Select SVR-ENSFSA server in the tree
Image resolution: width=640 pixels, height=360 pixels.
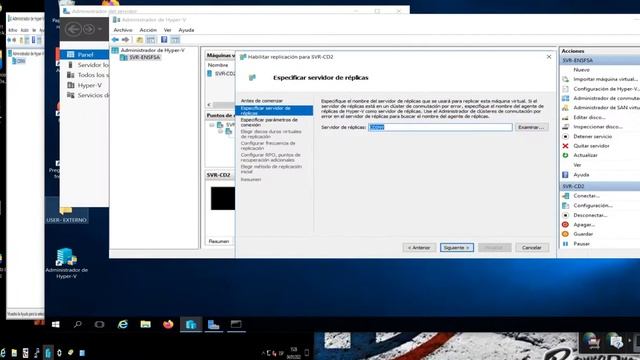point(144,58)
